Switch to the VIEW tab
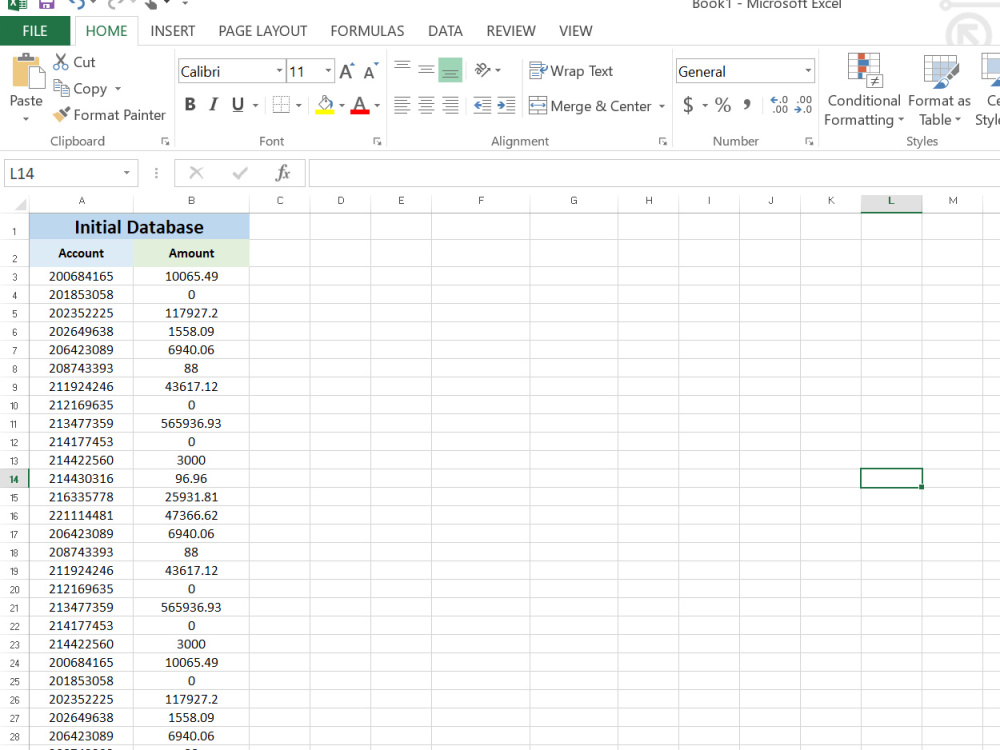 click(x=575, y=31)
